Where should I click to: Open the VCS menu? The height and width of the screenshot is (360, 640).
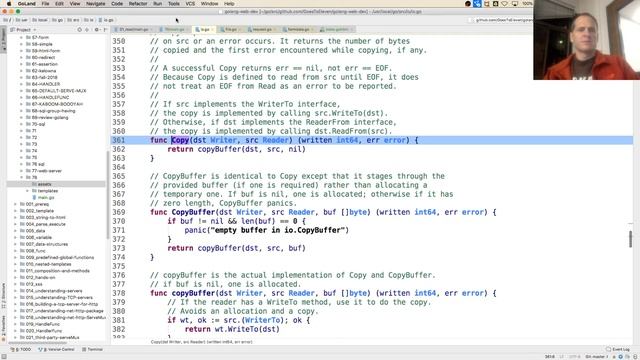[190, 4]
